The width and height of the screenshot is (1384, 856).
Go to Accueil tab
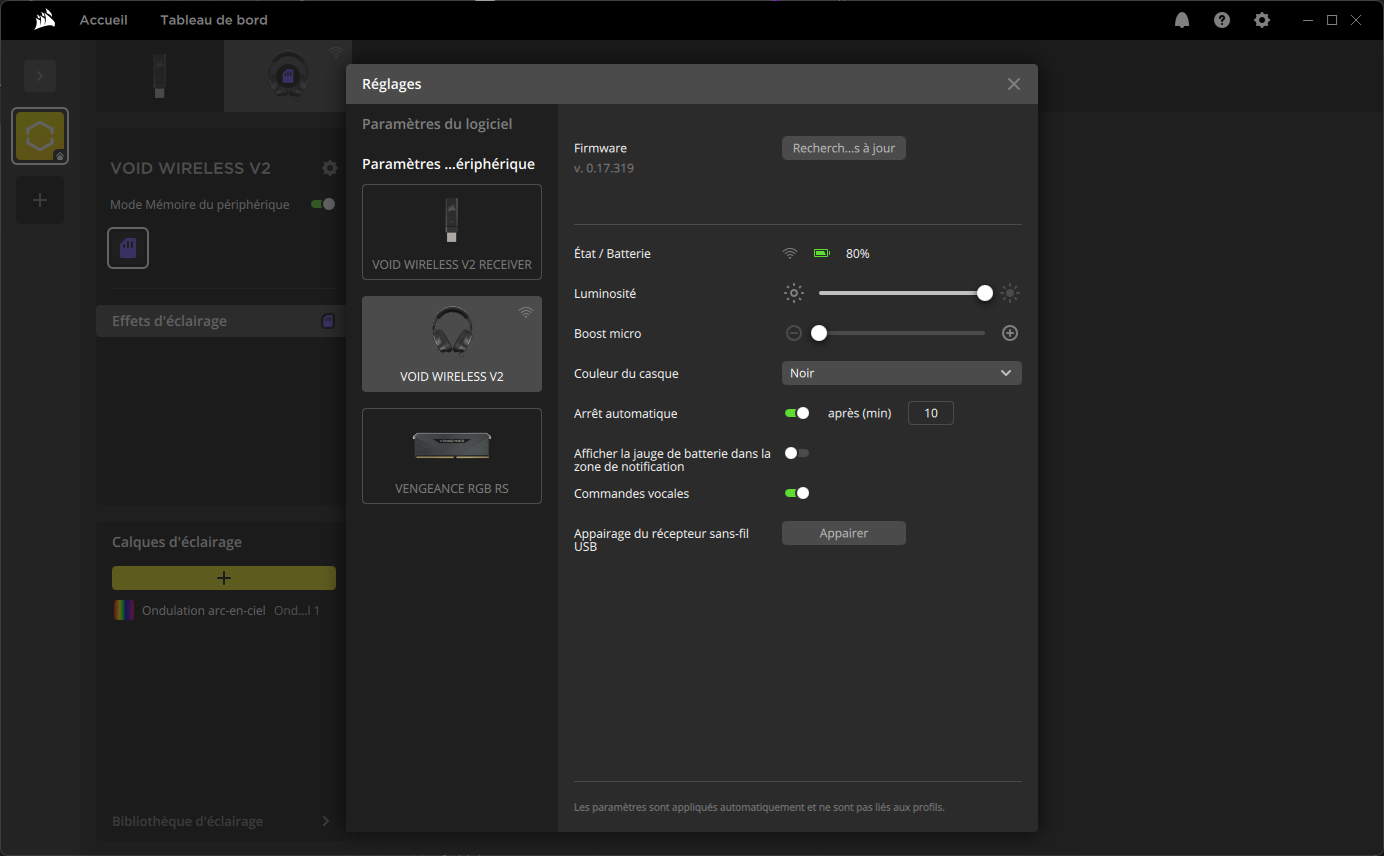104,20
